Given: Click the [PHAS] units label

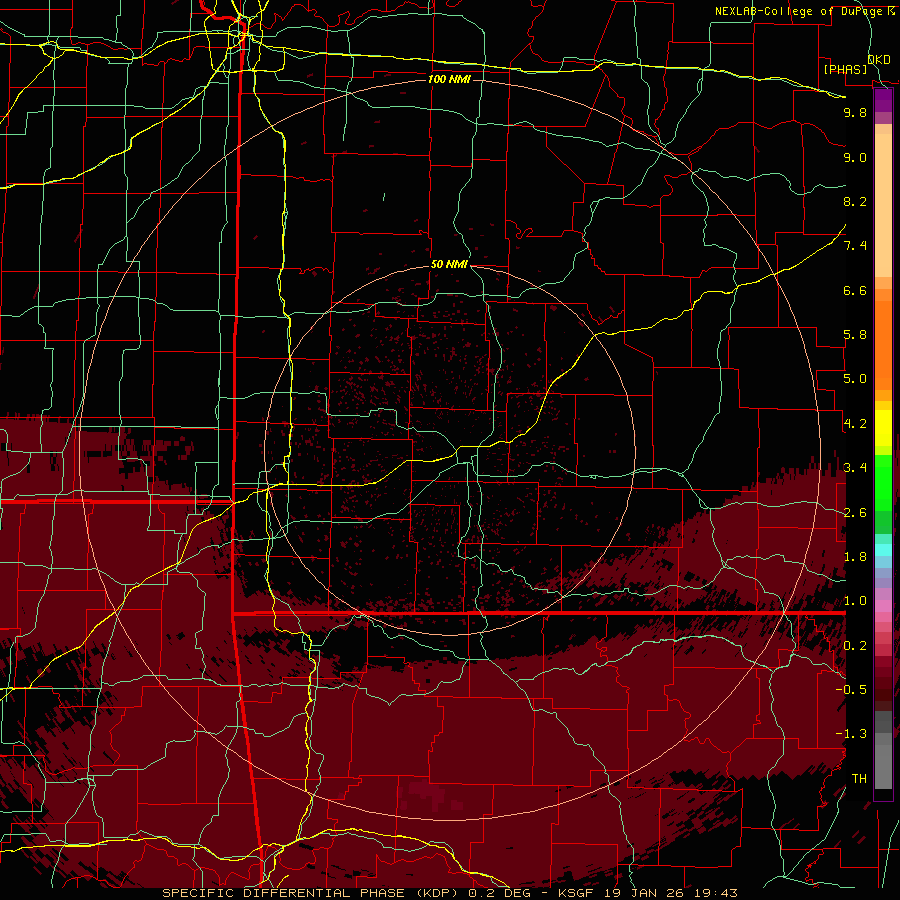Looking at the screenshot, I should click(845, 69).
